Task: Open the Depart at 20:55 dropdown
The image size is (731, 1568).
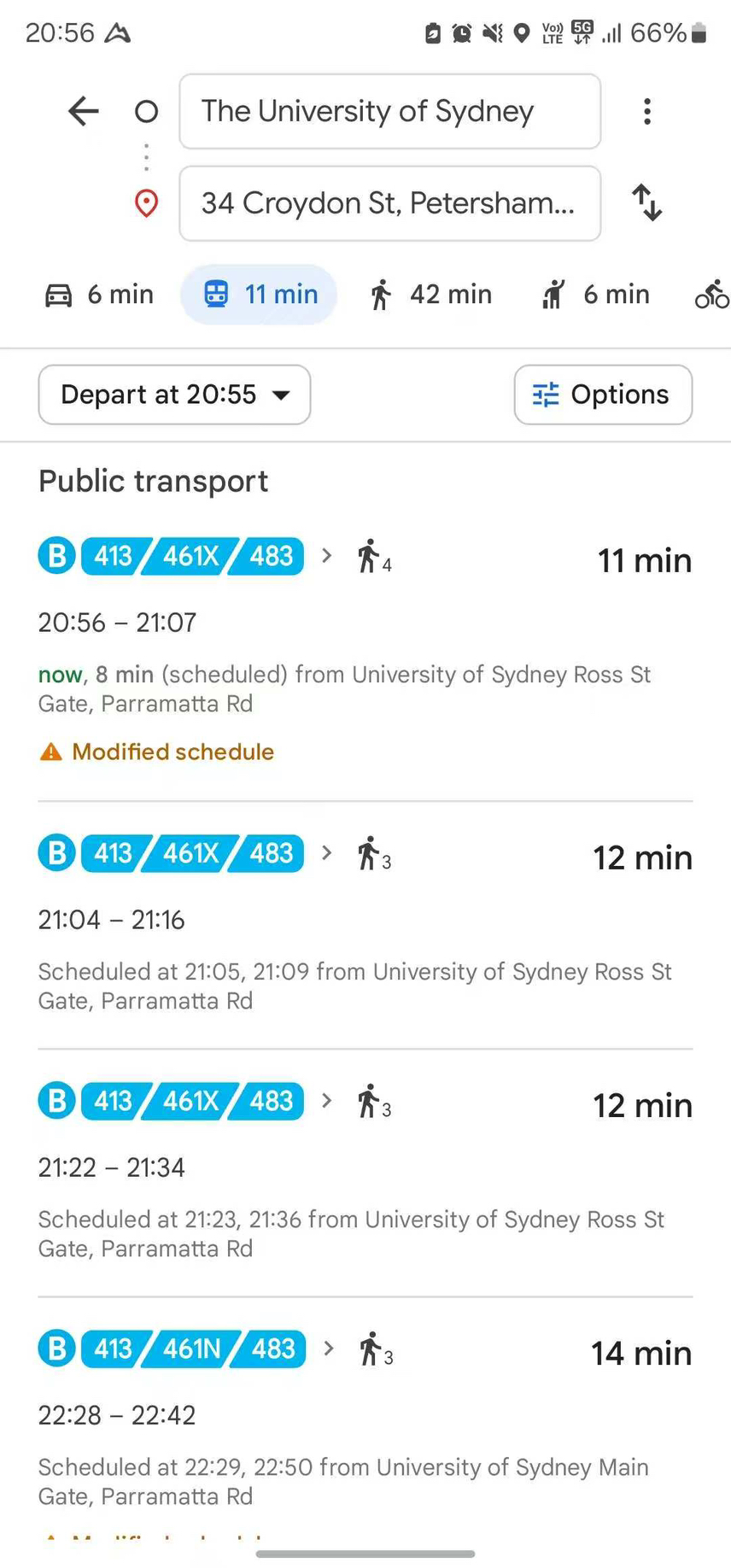Action: tap(174, 395)
